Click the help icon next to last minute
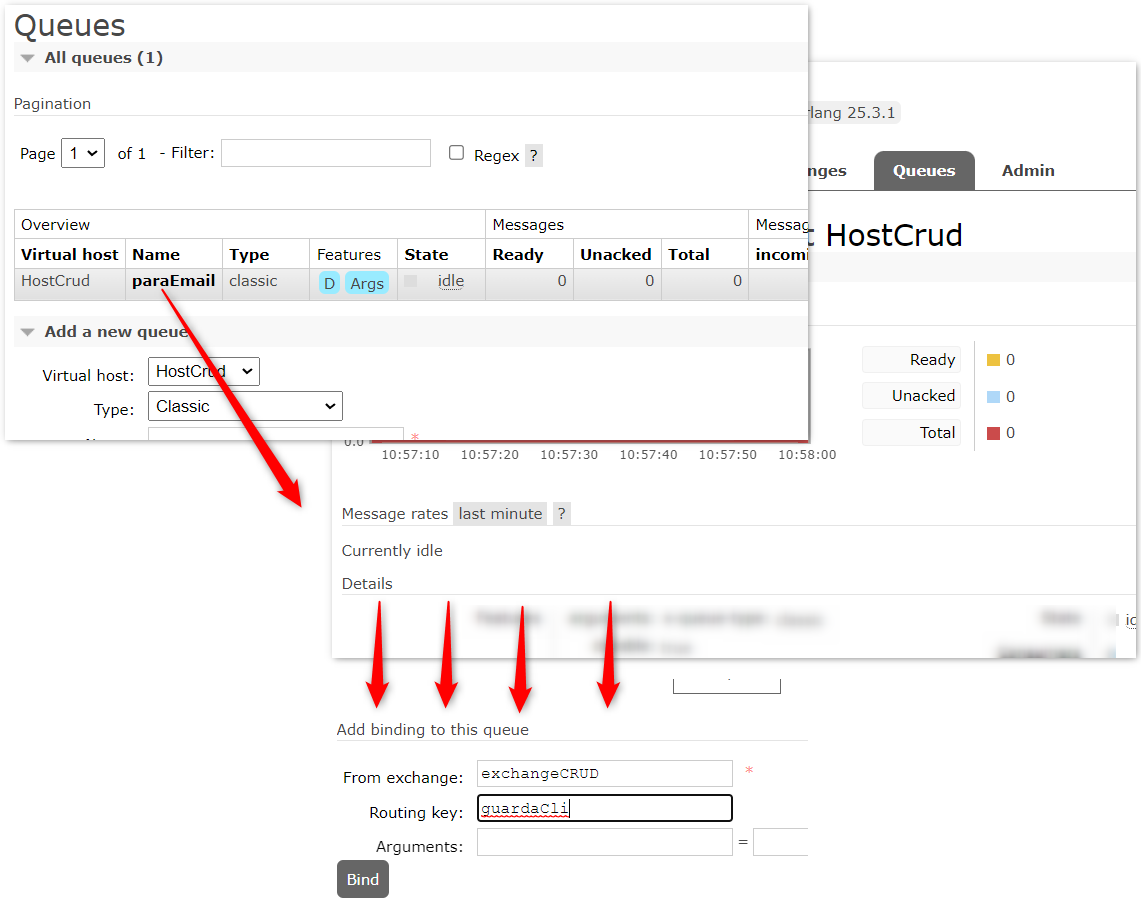Viewport: 1141px width, 908px height. click(561, 514)
